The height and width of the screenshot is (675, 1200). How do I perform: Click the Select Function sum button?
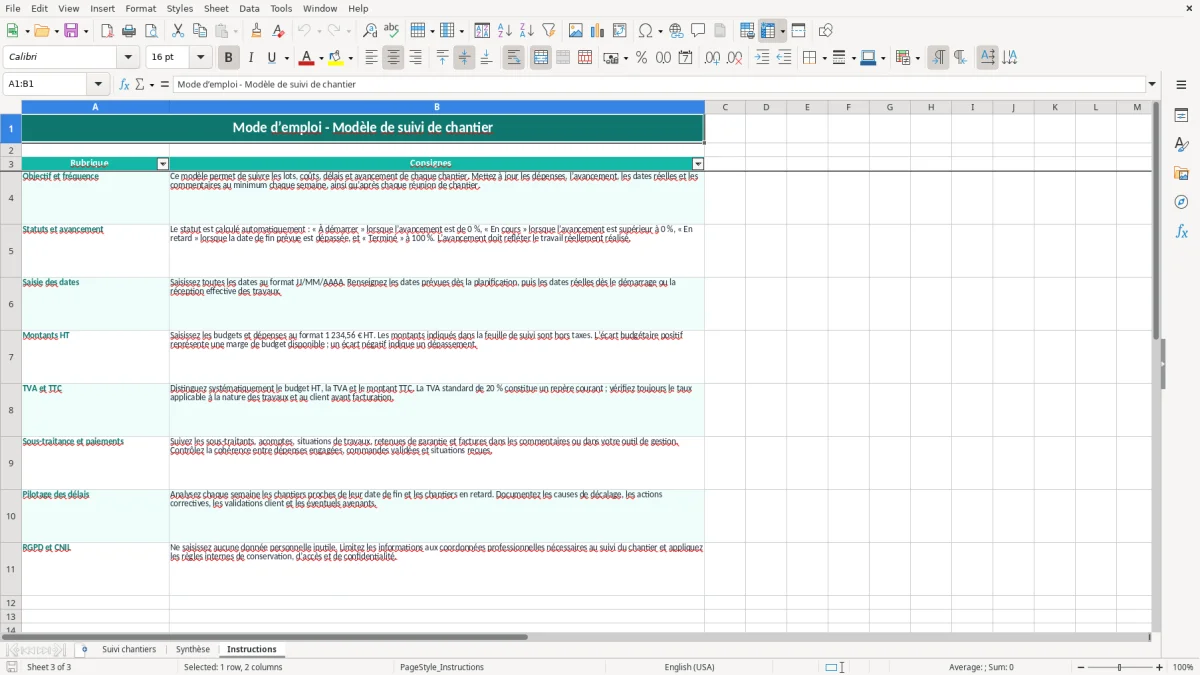(x=140, y=84)
